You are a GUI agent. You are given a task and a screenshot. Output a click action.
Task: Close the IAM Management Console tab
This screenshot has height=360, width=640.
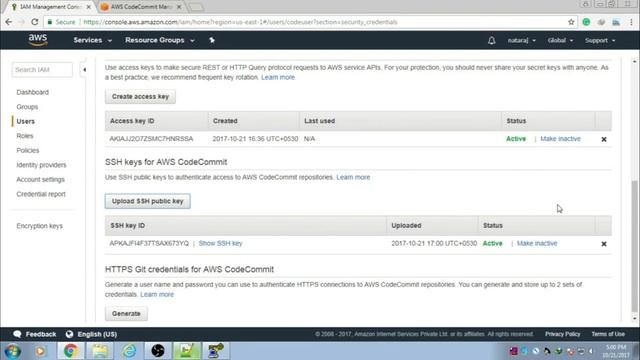(89, 7)
